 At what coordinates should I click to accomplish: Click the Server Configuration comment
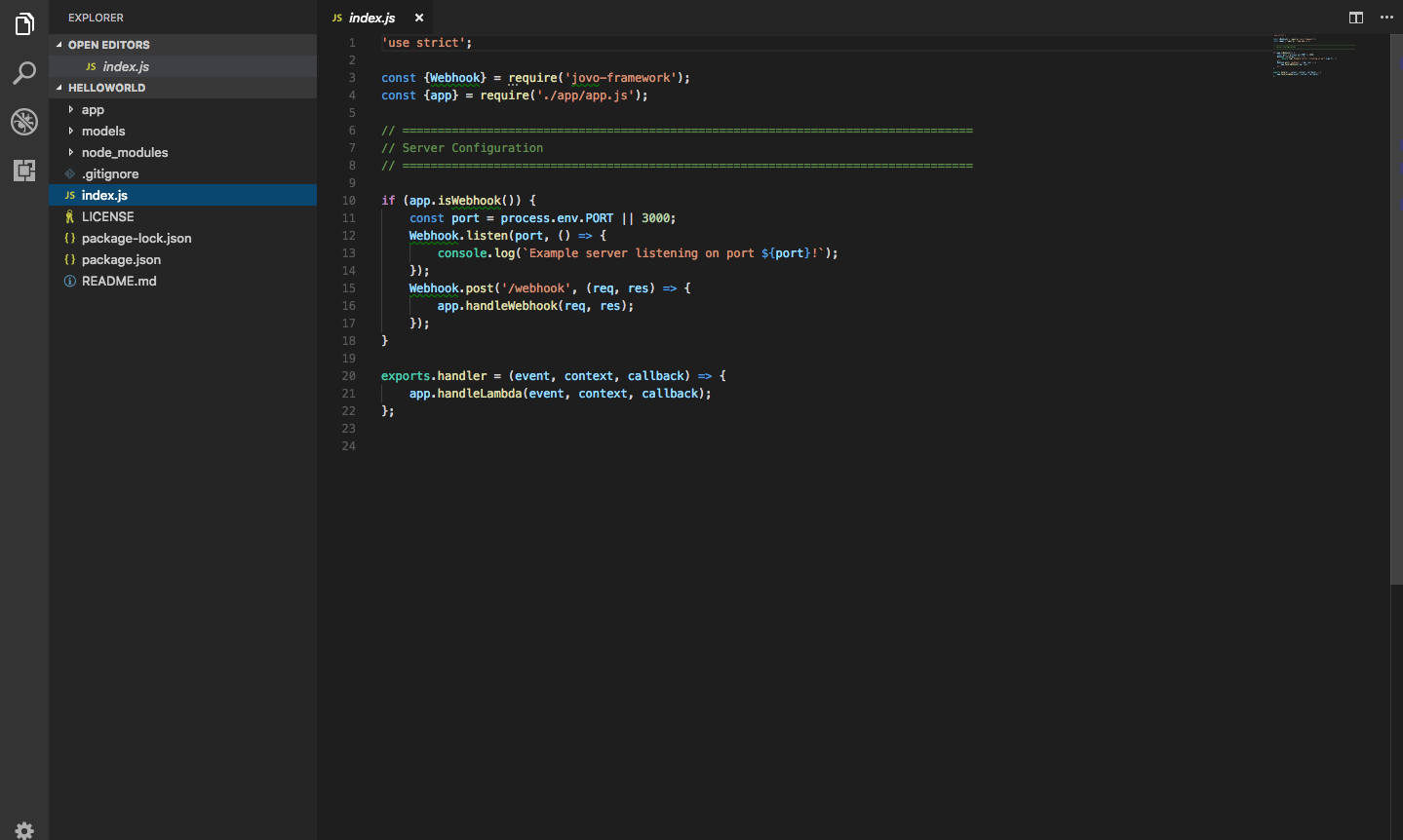pos(462,148)
